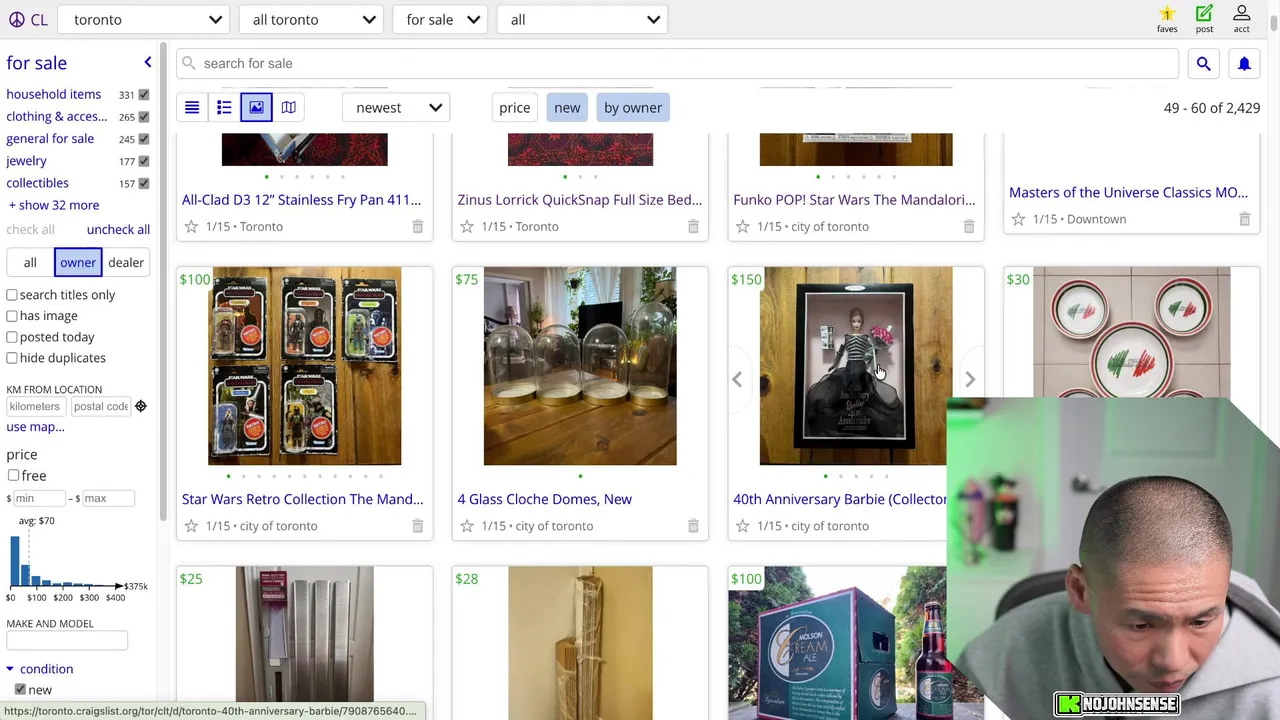Open the faves star icon
Image resolution: width=1280 pixels, height=720 pixels.
pyautogui.click(x=1167, y=19)
